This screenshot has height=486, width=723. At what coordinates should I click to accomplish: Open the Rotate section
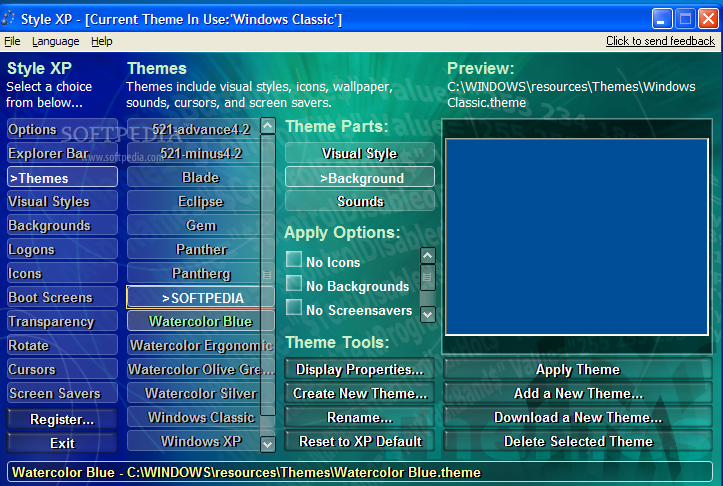(62, 345)
